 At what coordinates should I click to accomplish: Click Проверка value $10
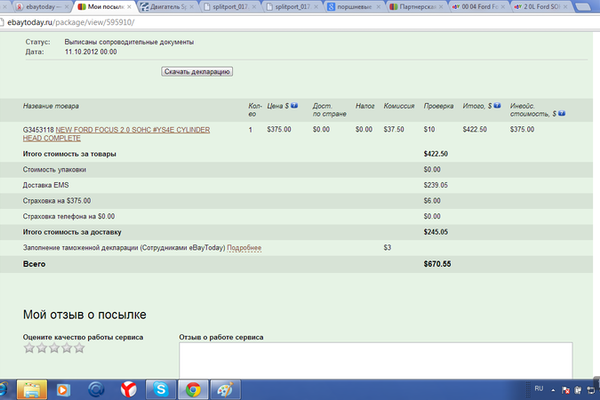pyautogui.click(x=429, y=129)
